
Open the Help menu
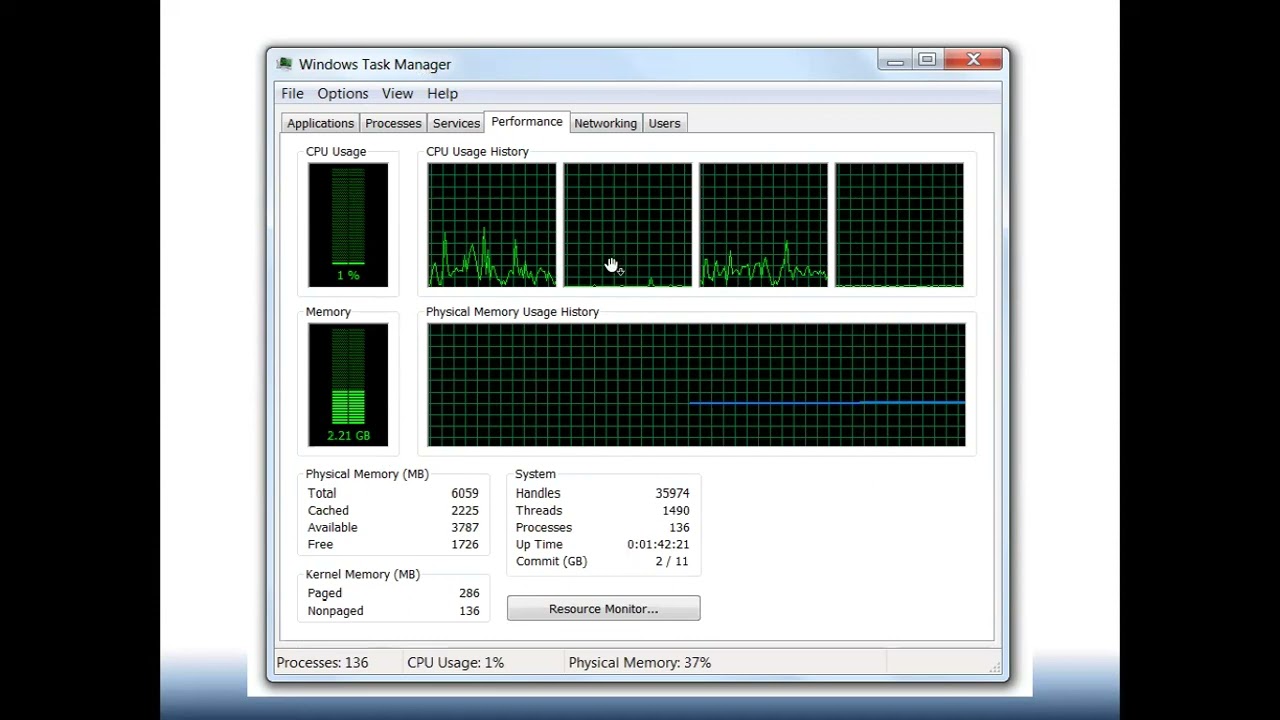[442, 93]
